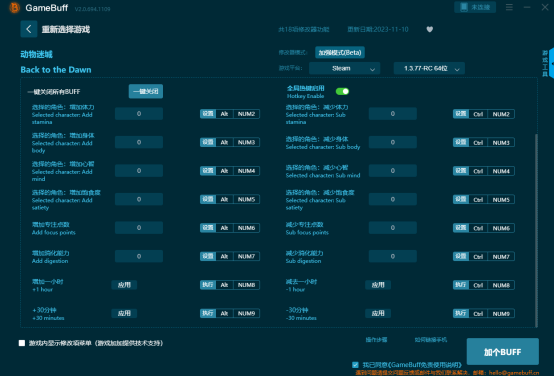Image resolution: width=554 pixels, height=376 pixels.
Task: Open the 1.3.77-RC 64-bit version dropdown
Action: pos(429,69)
